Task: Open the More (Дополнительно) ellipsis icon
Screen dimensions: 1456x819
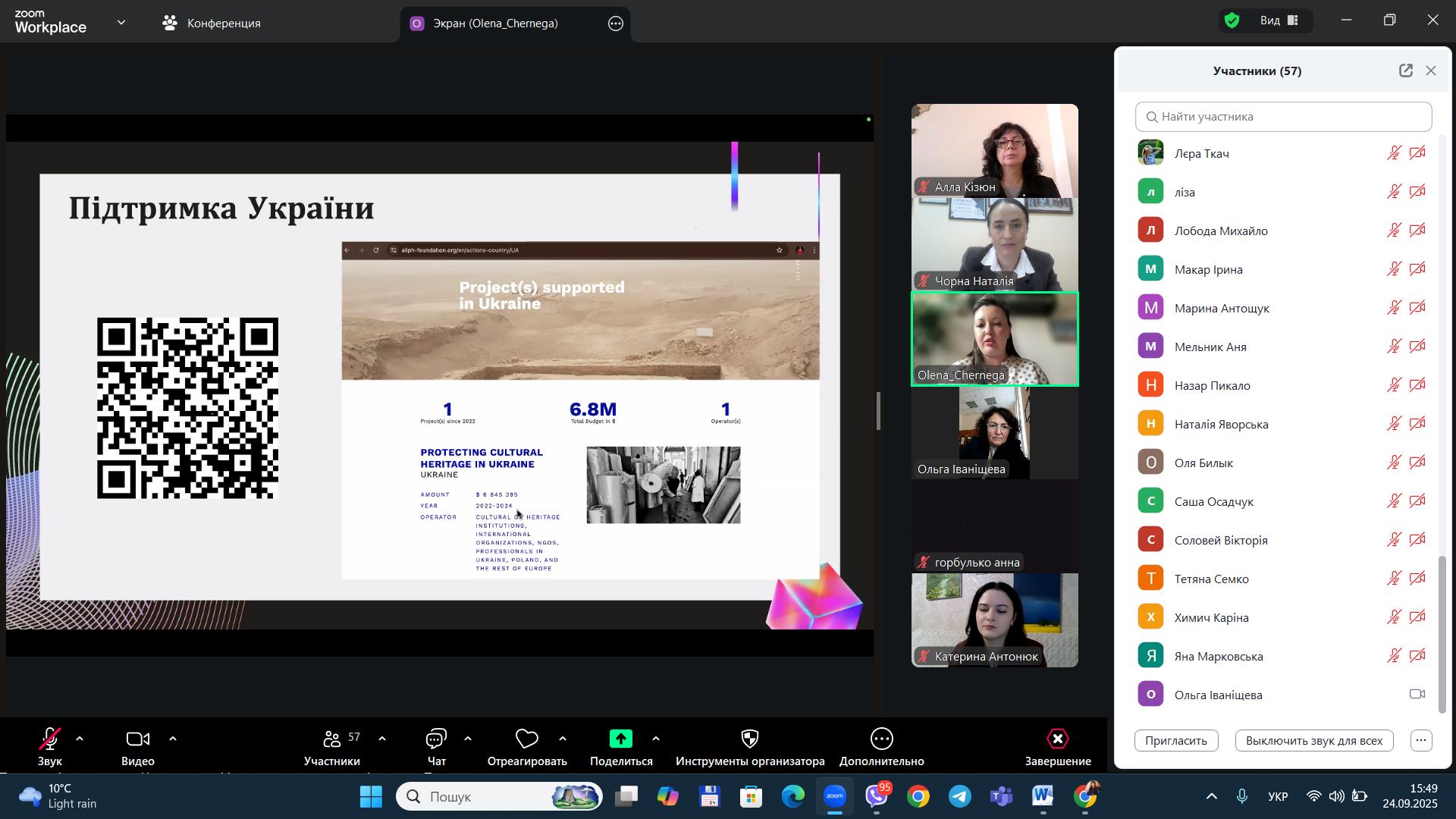Action: coord(881,739)
